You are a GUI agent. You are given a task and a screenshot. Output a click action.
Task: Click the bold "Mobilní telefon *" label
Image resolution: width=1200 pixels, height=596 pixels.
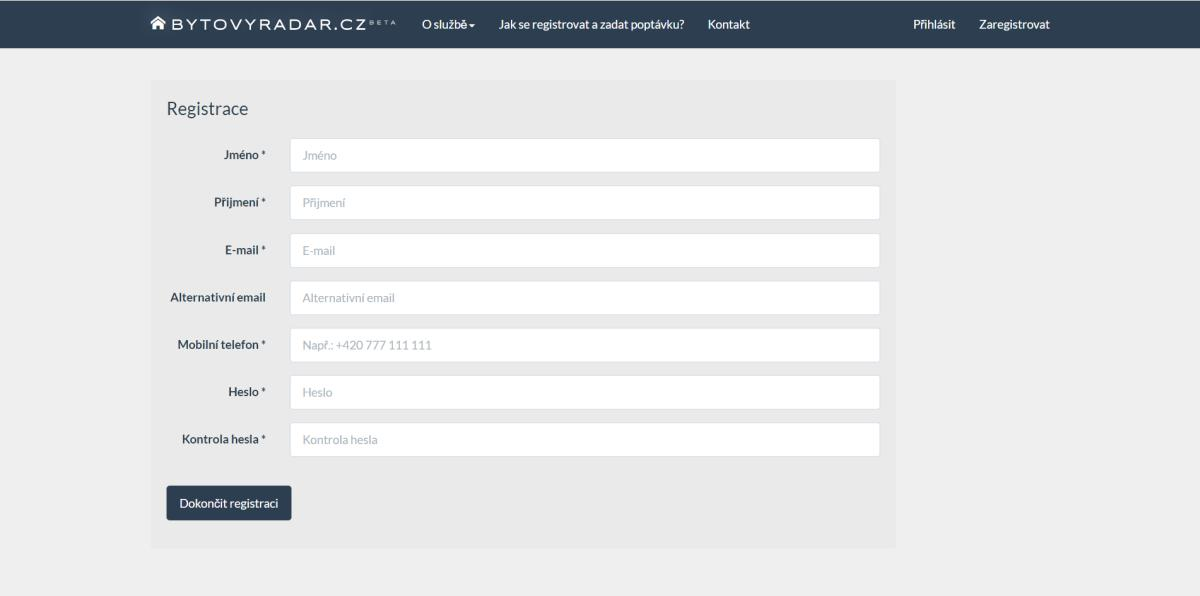(221, 345)
